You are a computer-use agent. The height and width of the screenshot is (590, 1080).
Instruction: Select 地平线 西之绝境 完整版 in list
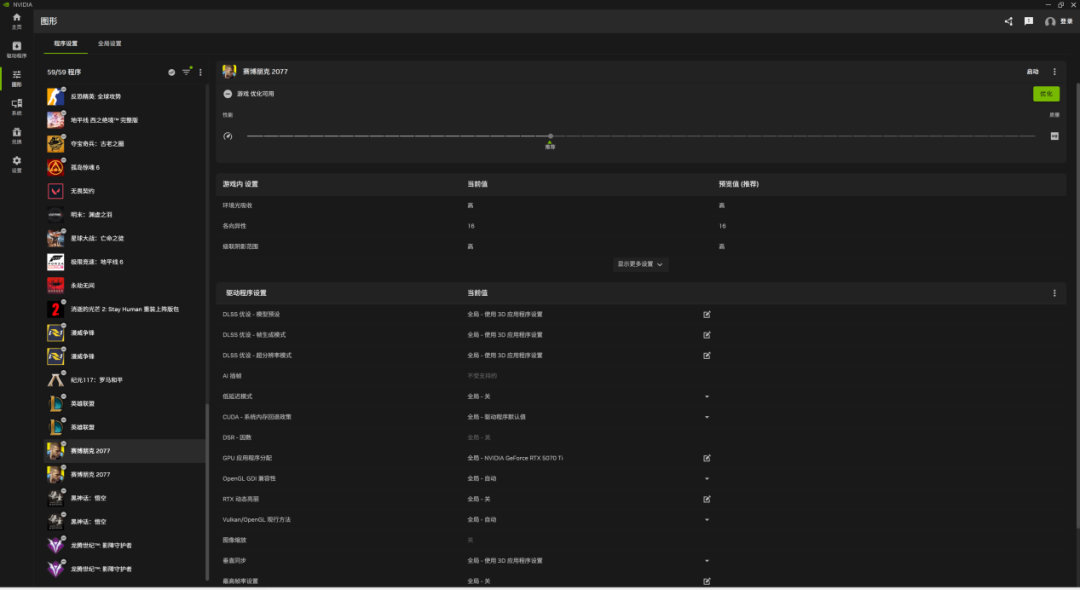(124, 120)
